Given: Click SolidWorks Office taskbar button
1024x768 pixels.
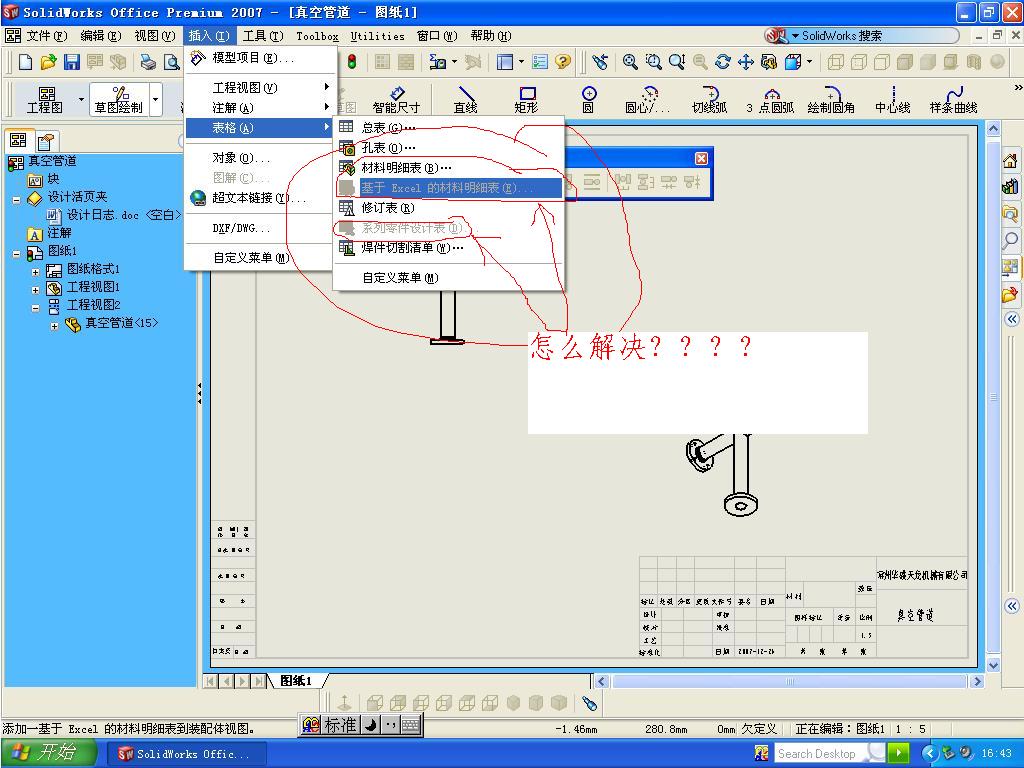Looking at the screenshot, I should (x=187, y=754).
